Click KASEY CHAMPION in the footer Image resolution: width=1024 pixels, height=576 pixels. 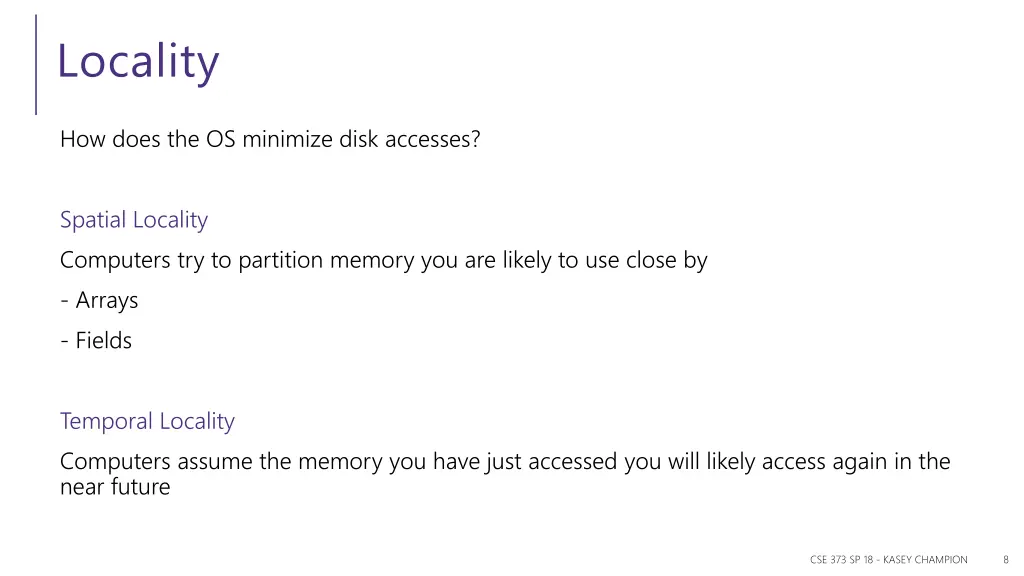point(925,560)
